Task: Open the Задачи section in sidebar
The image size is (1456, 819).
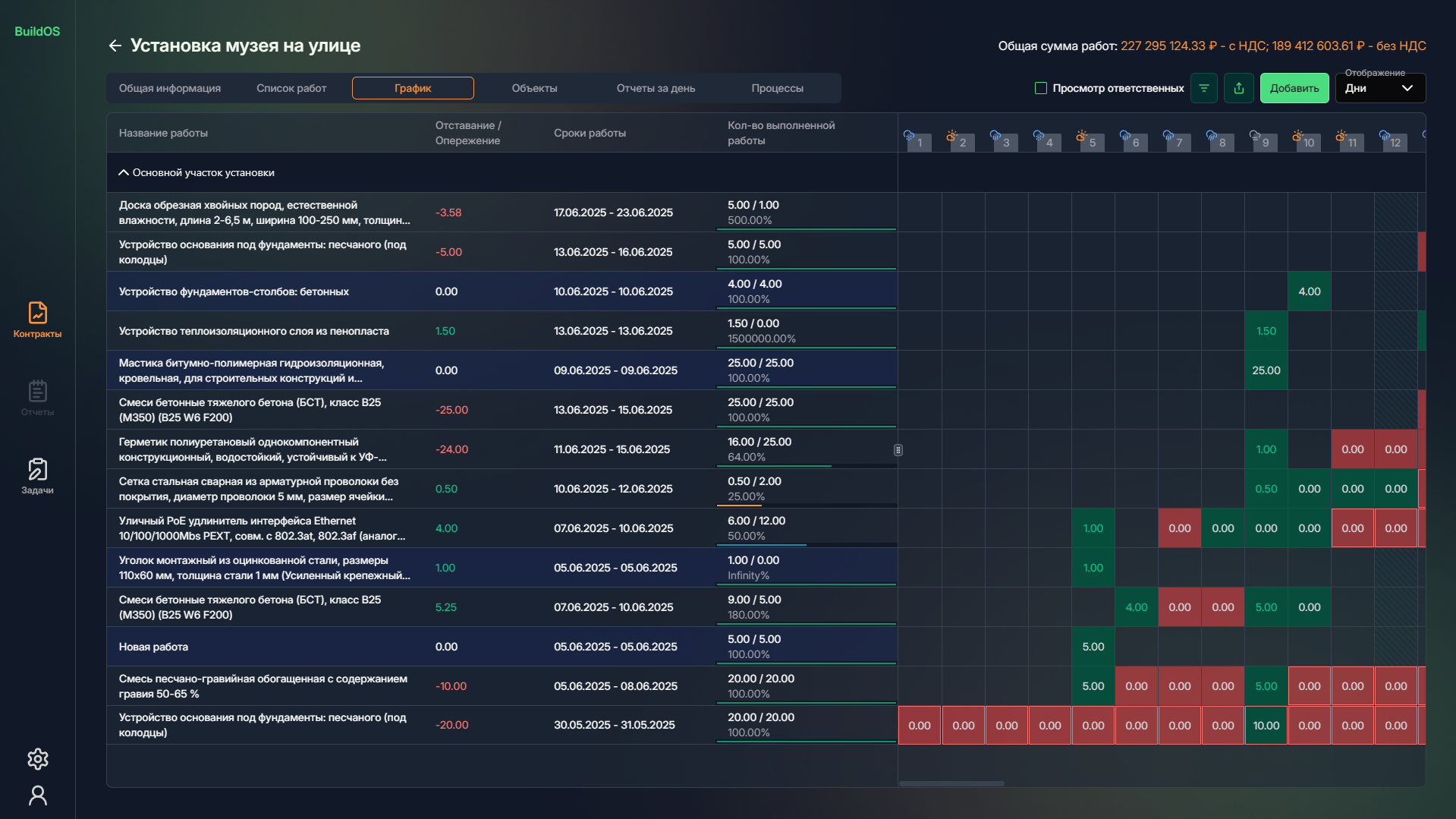Action: [37, 477]
